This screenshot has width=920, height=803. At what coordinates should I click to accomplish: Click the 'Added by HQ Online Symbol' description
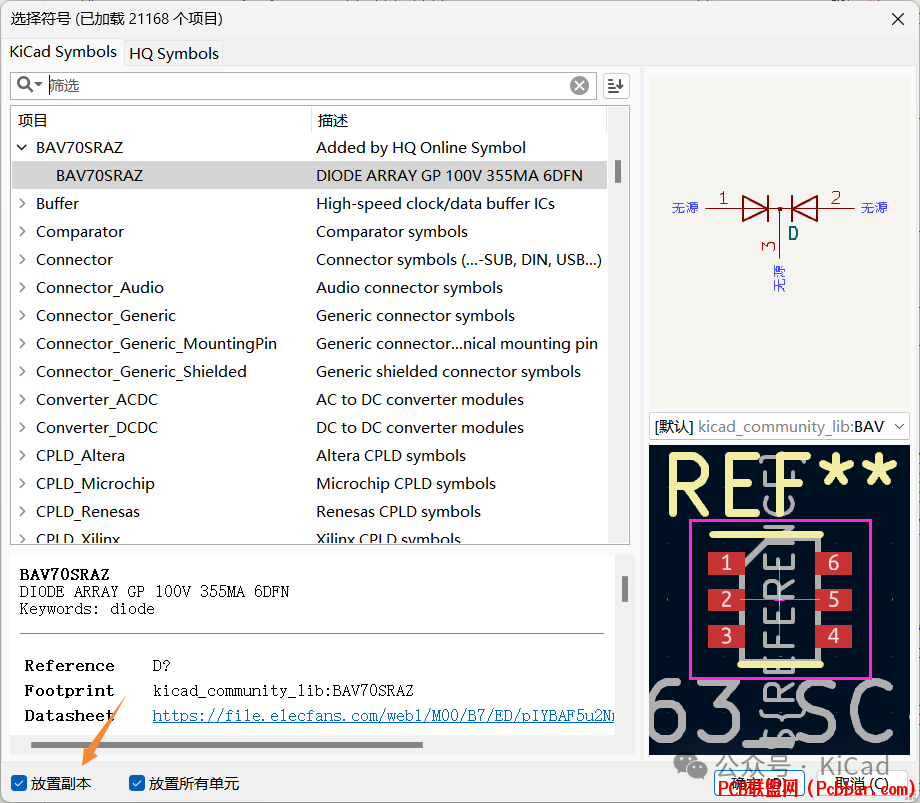point(421,147)
